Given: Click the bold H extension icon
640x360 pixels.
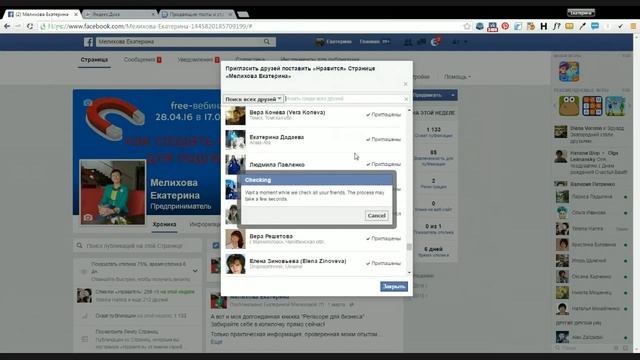Looking at the screenshot, I should (x=543, y=26).
